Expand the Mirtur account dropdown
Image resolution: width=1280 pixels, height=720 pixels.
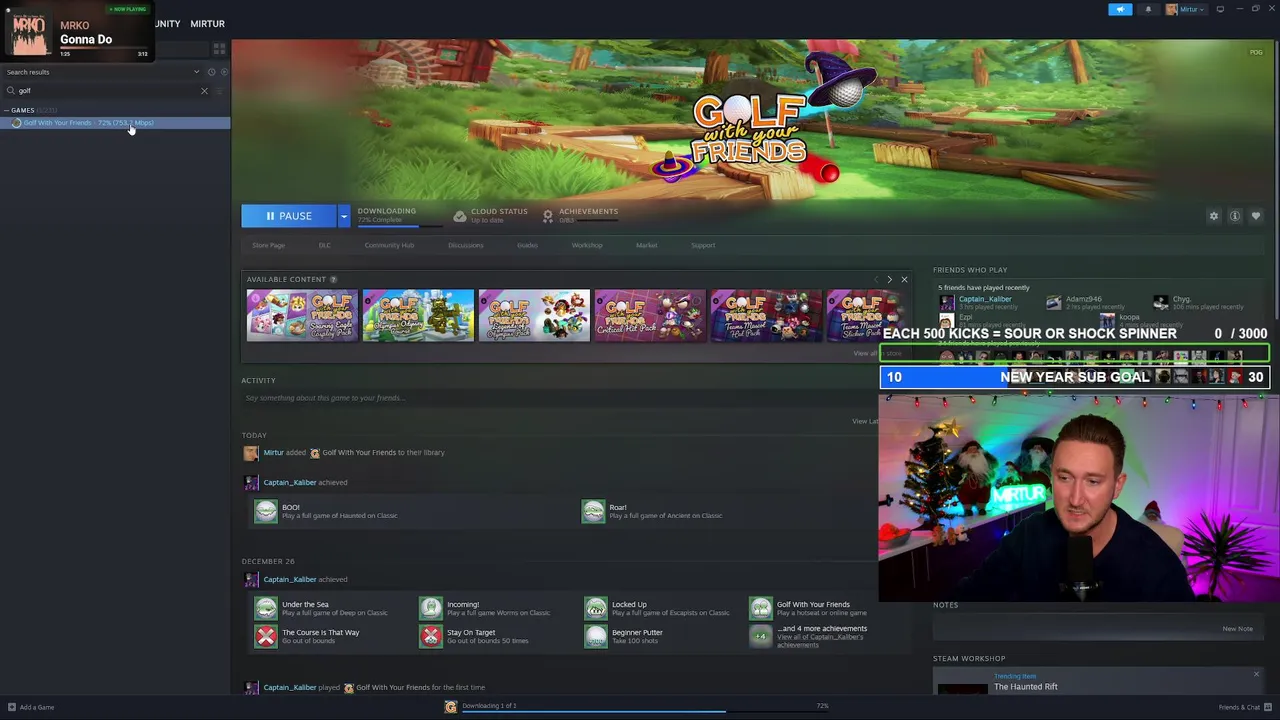tap(1186, 9)
